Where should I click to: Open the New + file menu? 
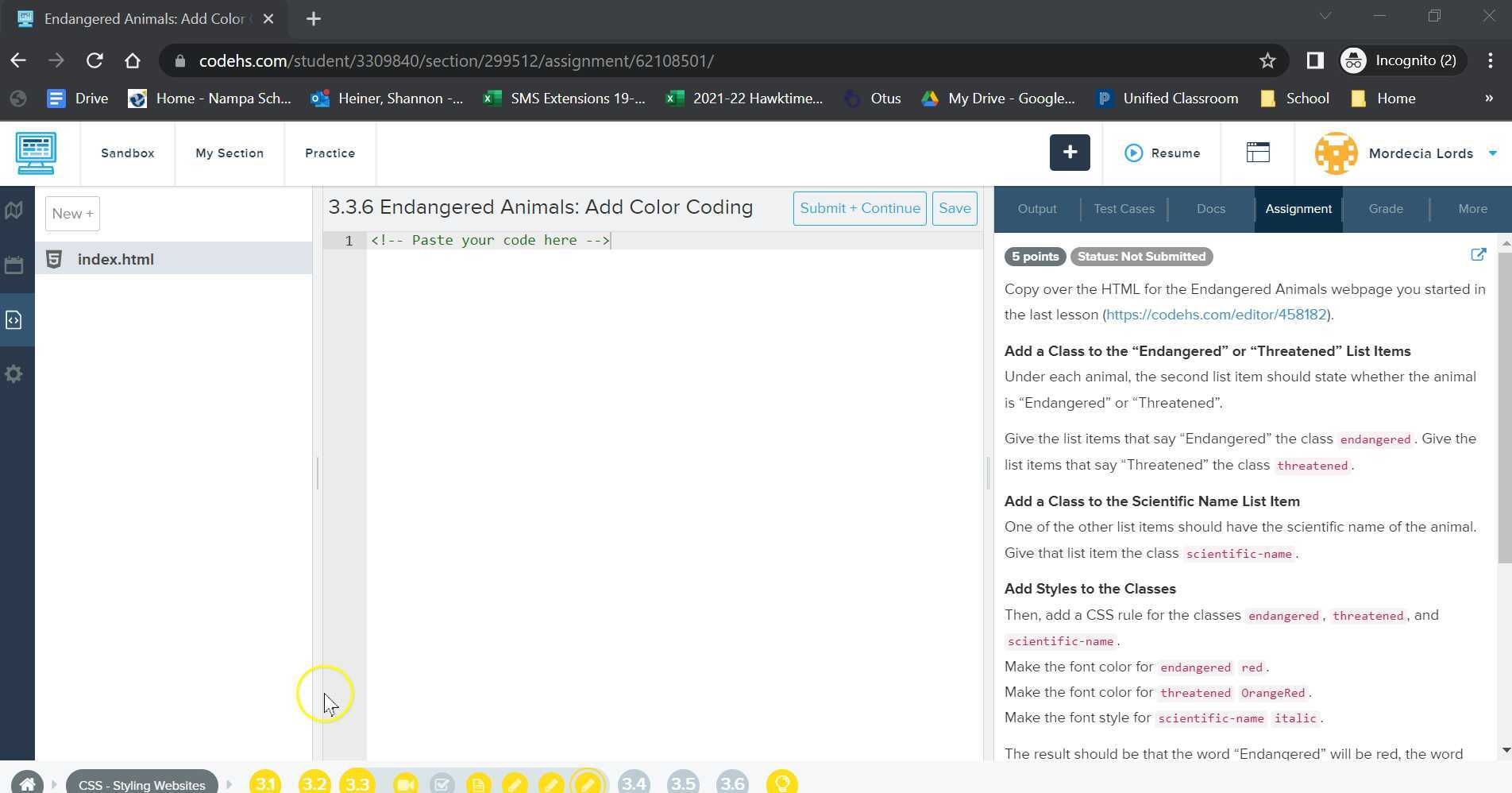pos(72,214)
